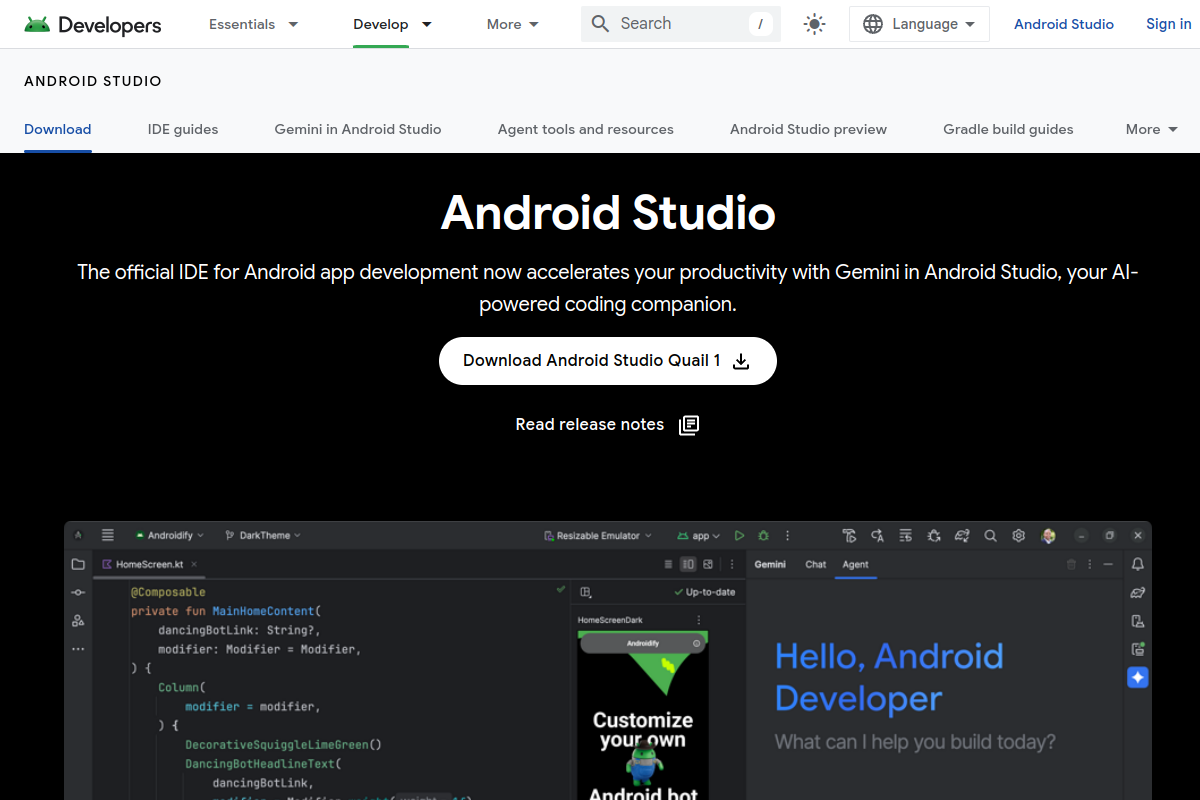Click the Android Developers logo
This screenshot has height=800, width=1200.
92,24
